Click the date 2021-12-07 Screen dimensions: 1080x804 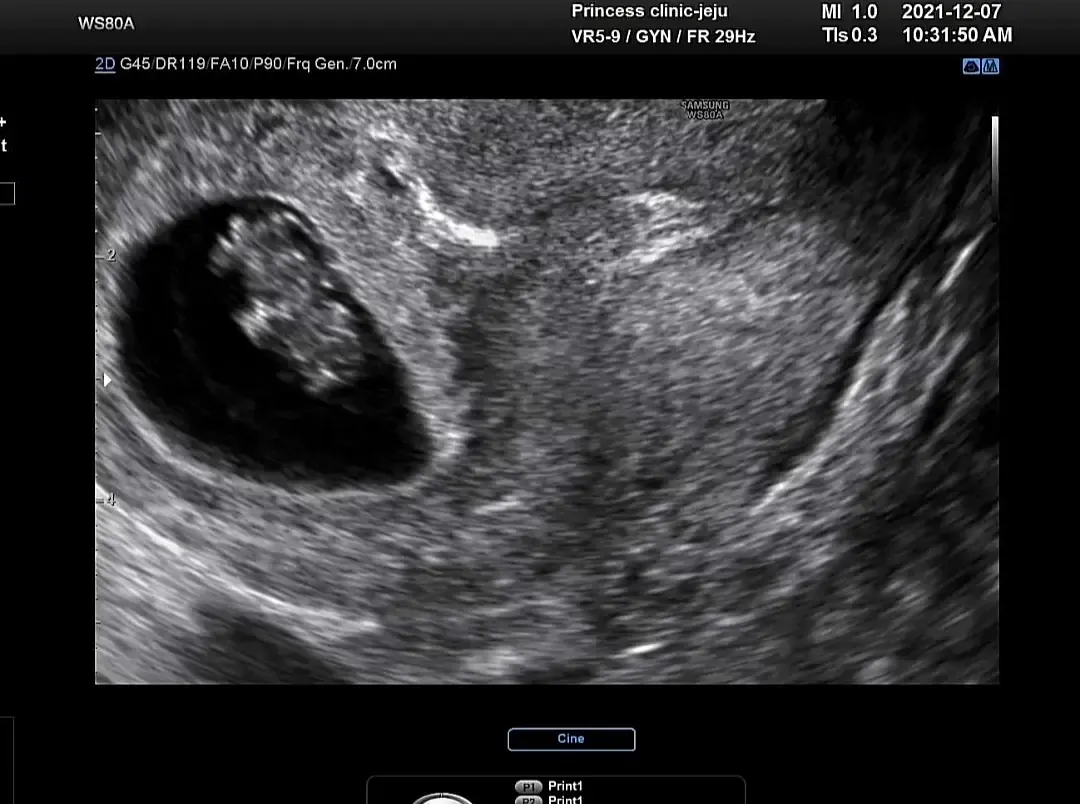(951, 12)
